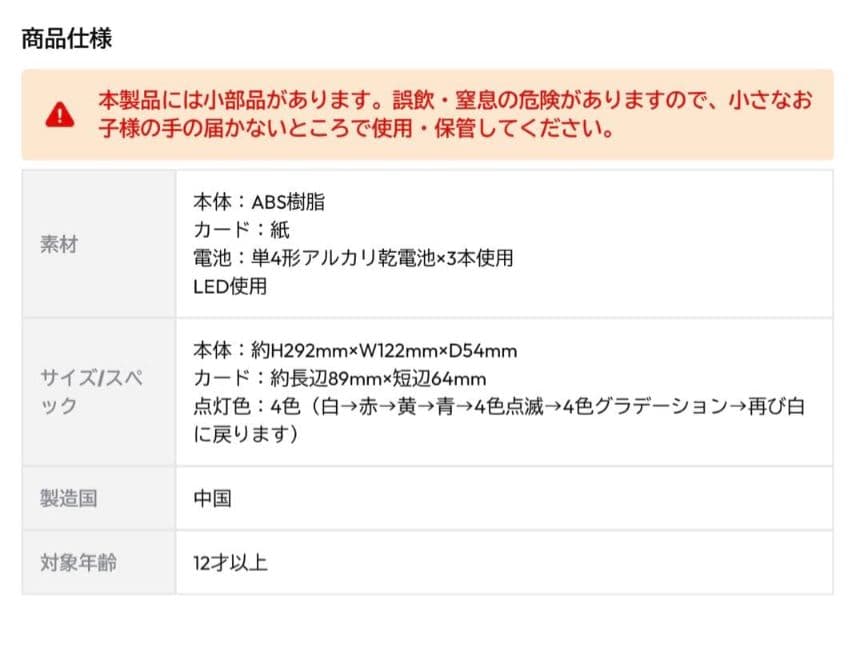864x651 pixels.
Task: Click the warning line about 使用・保管
Action: pyautogui.click(x=355, y=130)
